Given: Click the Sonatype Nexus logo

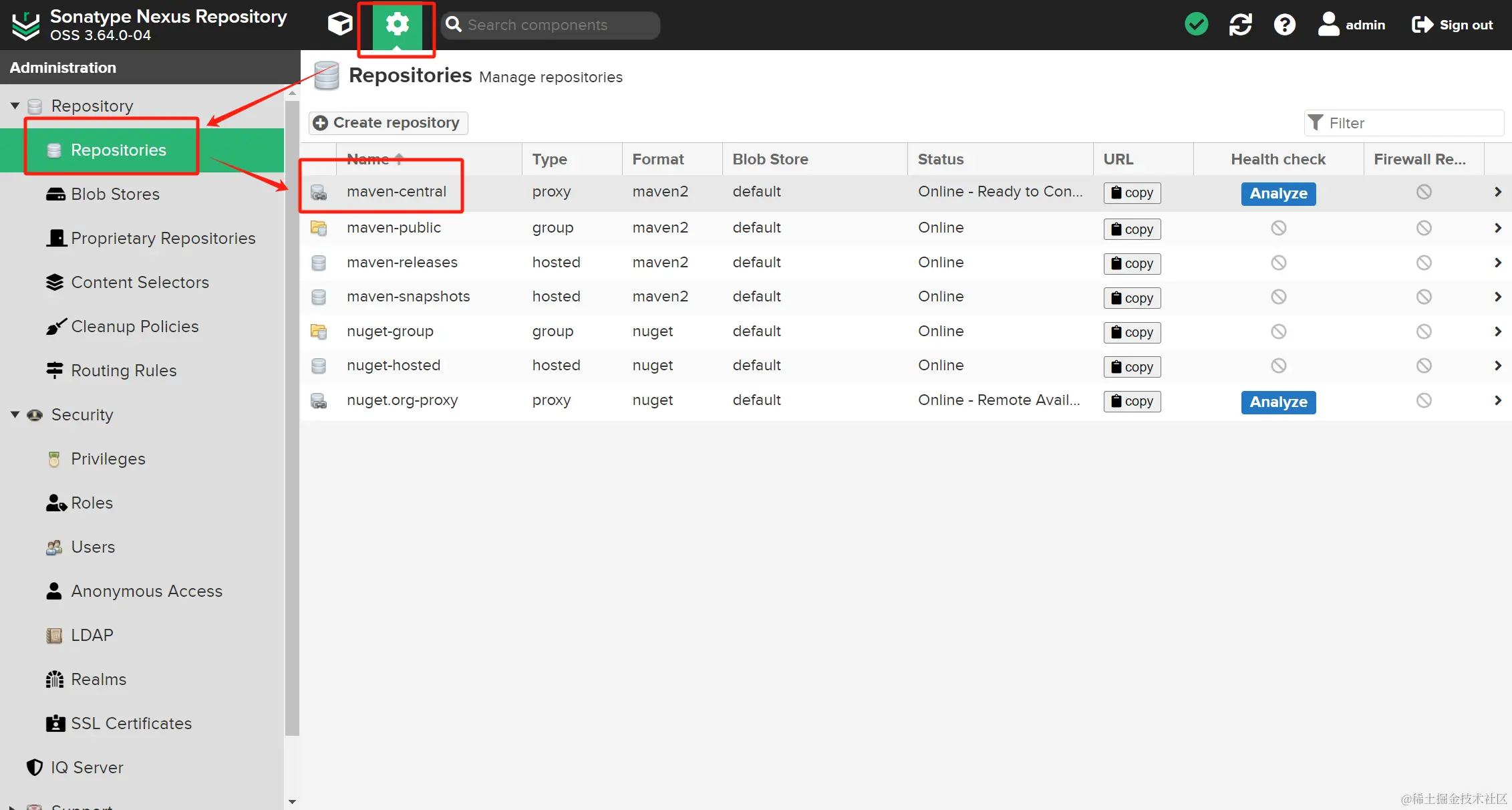Looking at the screenshot, I should pyautogui.click(x=26, y=25).
